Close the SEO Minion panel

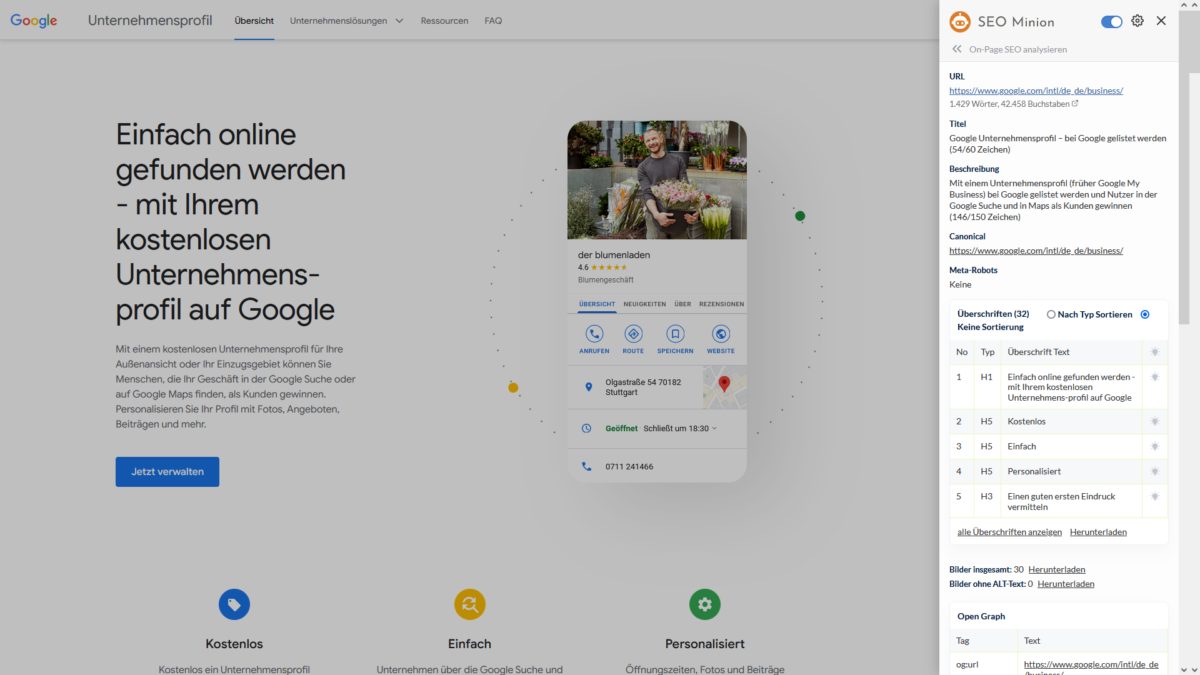point(1161,21)
